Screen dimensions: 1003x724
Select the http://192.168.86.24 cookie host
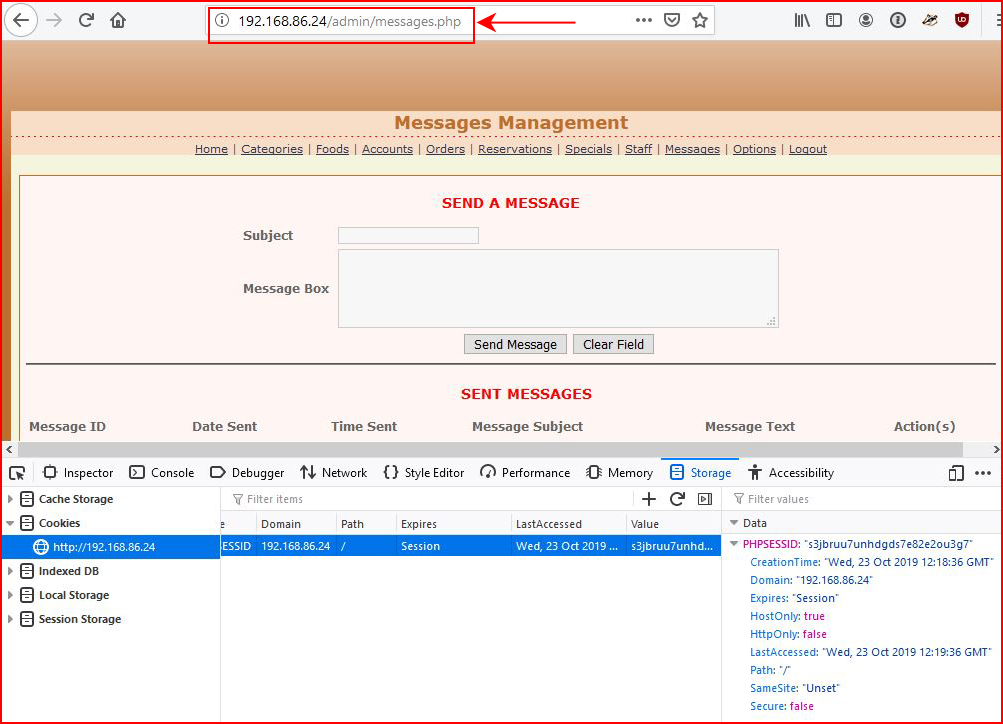(x=111, y=547)
